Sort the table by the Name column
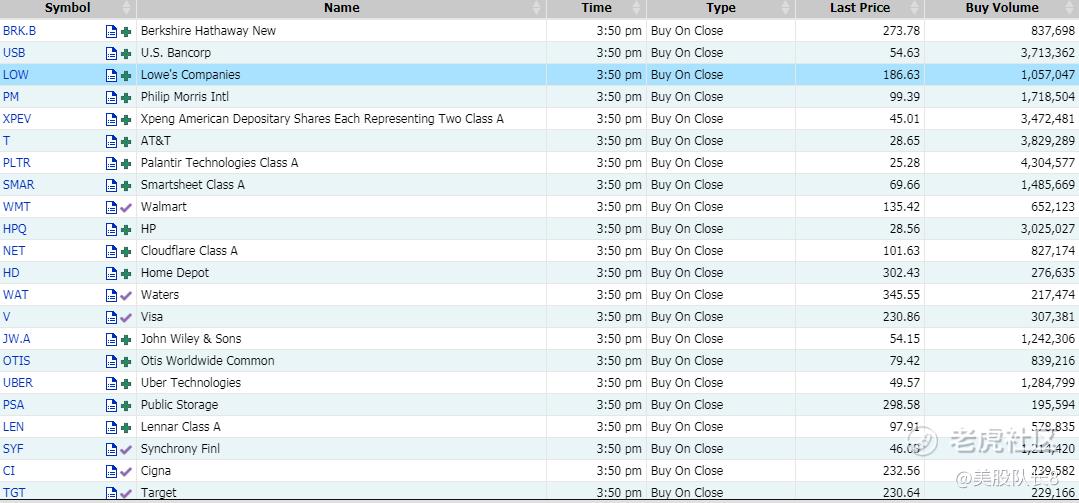 point(341,8)
